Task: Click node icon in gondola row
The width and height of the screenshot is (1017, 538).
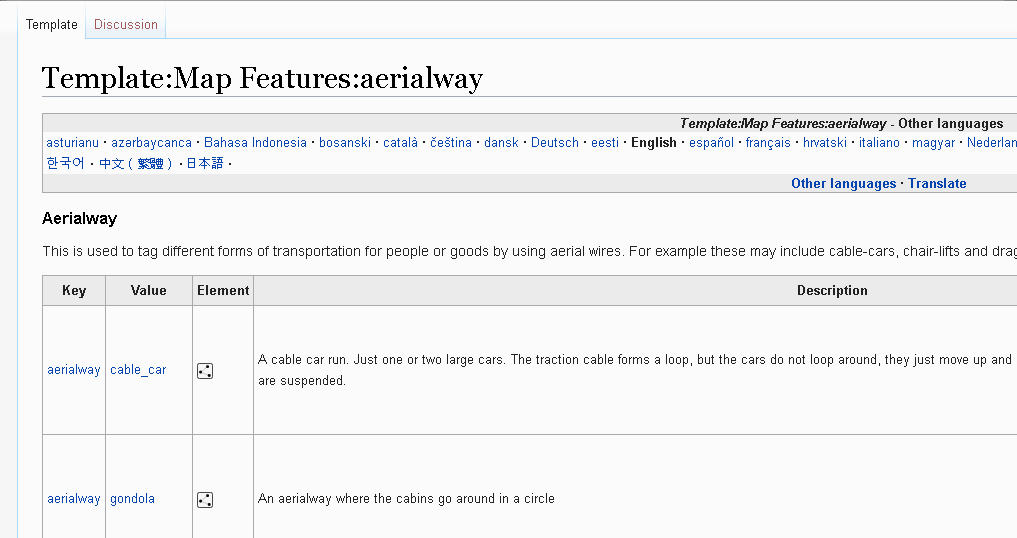Action: pyautogui.click(x=205, y=500)
